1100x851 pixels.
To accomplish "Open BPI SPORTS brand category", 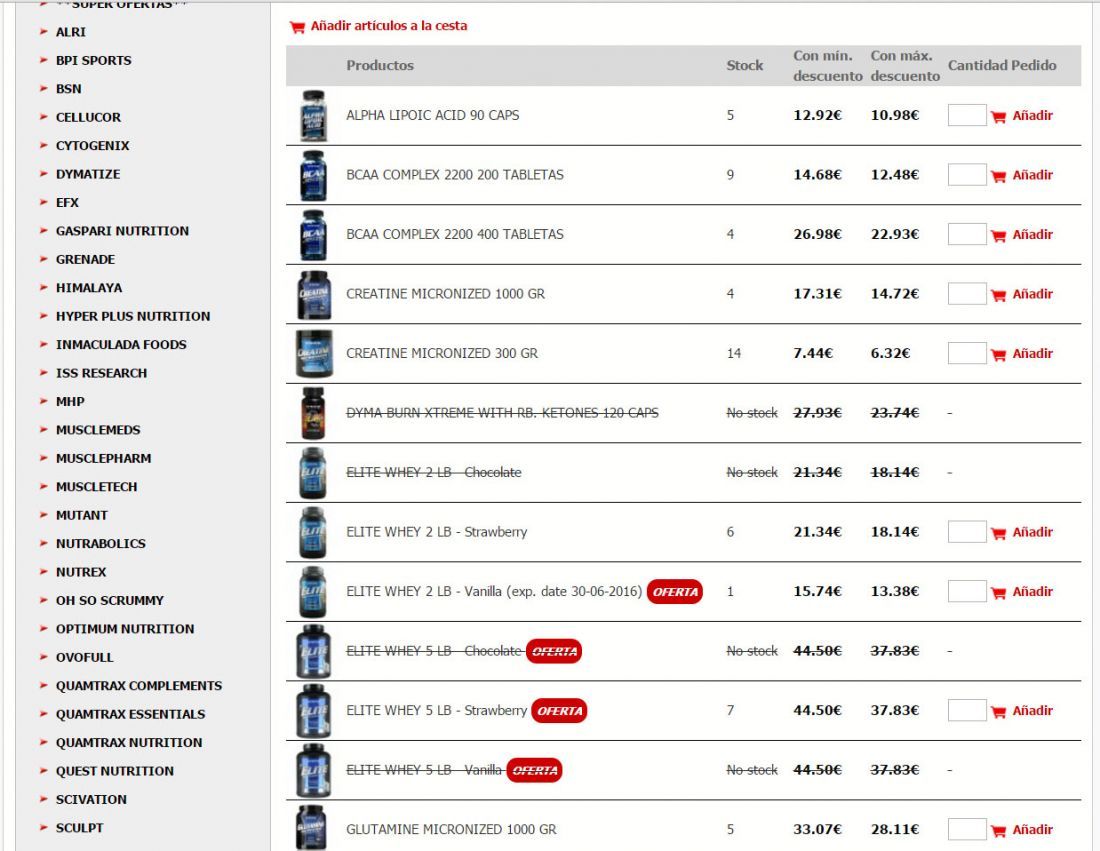I will 93,60.
